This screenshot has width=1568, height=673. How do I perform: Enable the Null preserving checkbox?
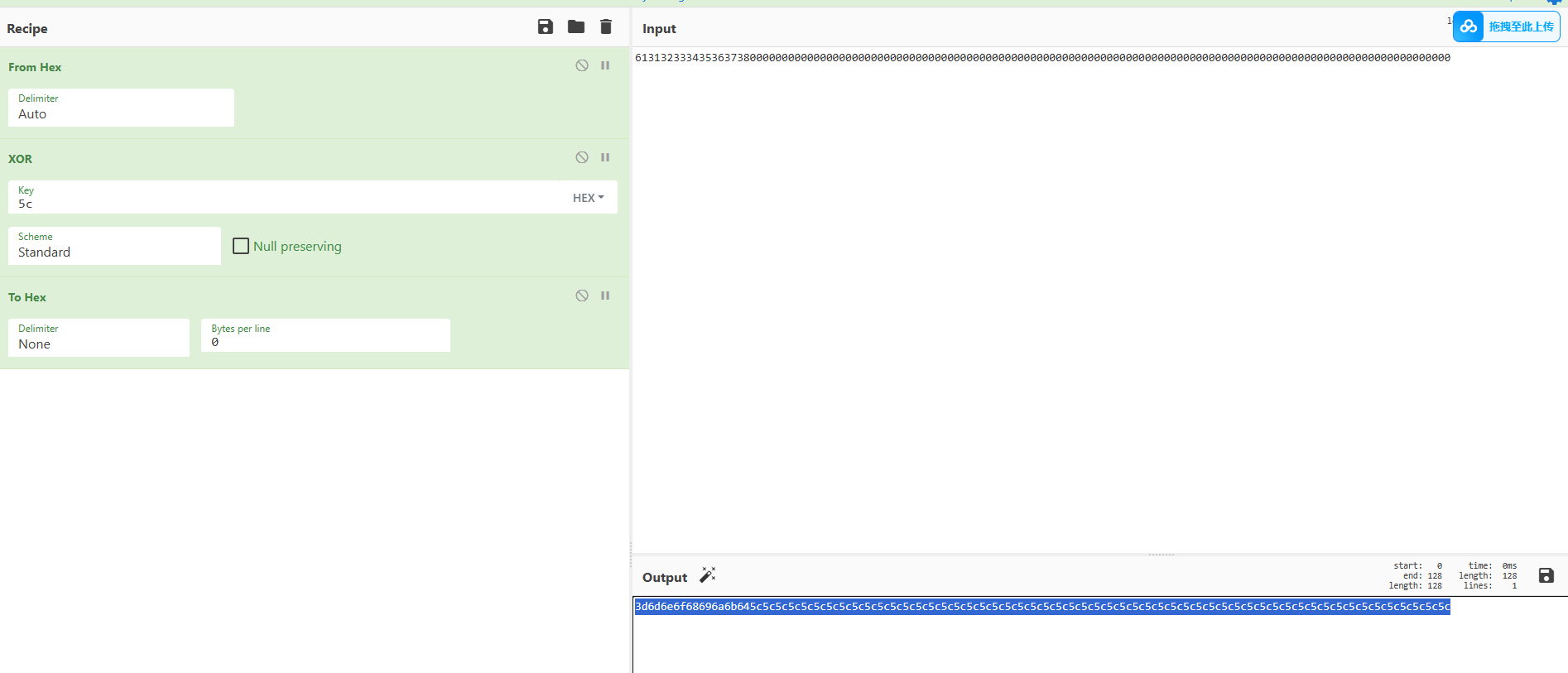pos(241,246)
